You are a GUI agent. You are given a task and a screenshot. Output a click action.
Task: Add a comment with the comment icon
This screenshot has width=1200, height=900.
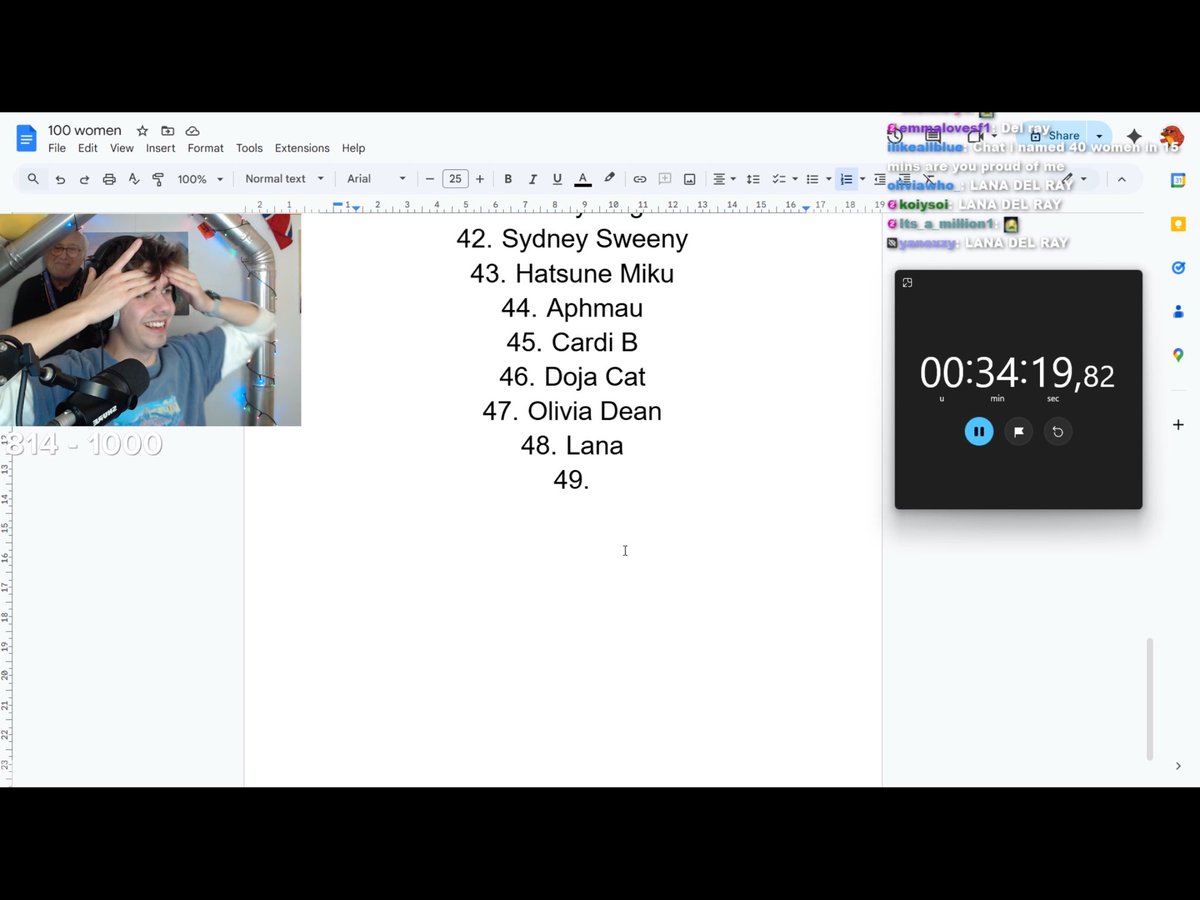(664, 179)
